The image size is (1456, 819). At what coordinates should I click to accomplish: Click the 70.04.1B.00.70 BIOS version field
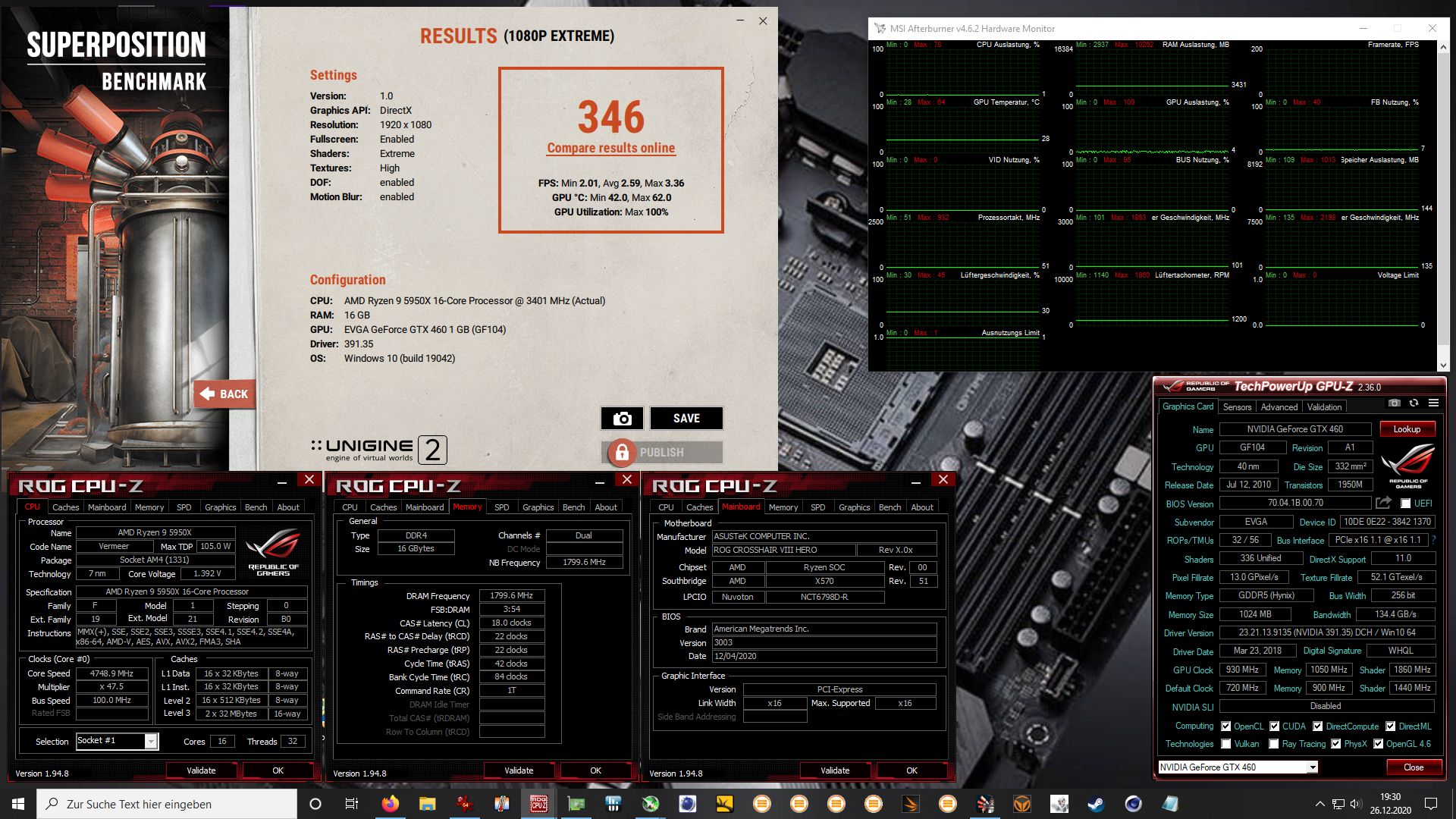pyautogui.click(x=1294, y=503)
